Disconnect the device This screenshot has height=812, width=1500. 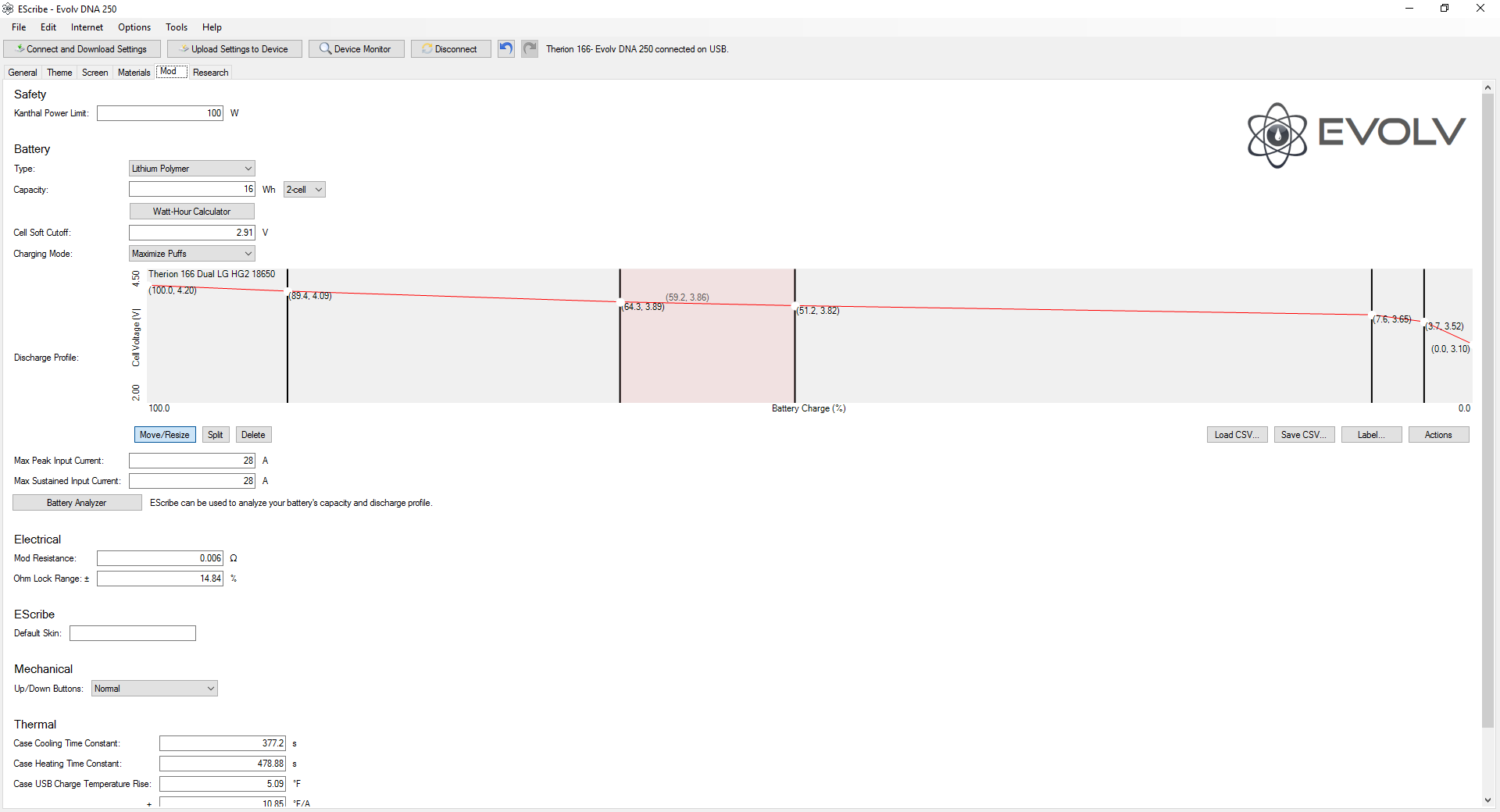pyautogui.click(x=451, y=48)
